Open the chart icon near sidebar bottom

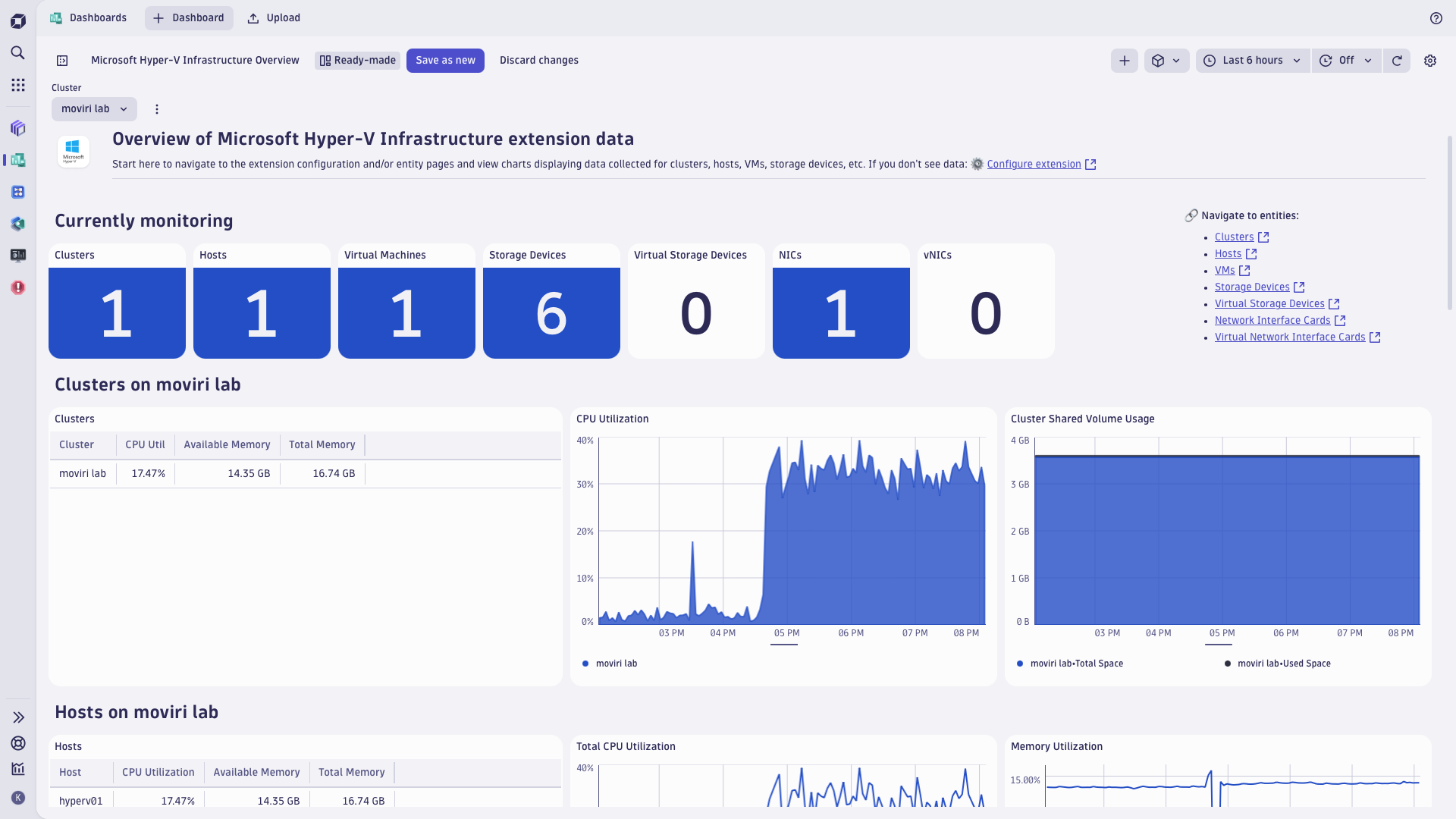(x=18, y=769)
